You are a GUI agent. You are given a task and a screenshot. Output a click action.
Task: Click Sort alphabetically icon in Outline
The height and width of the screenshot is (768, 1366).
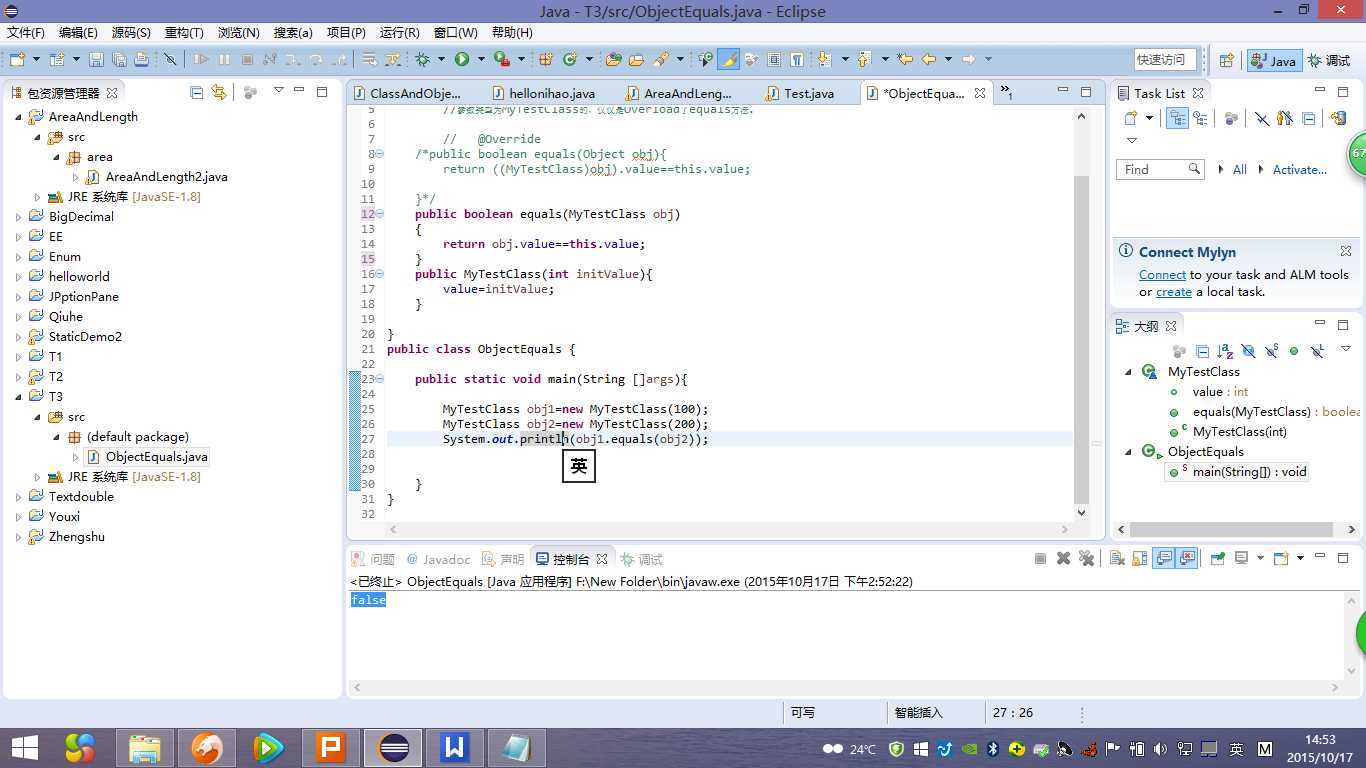coord(1226,351)
